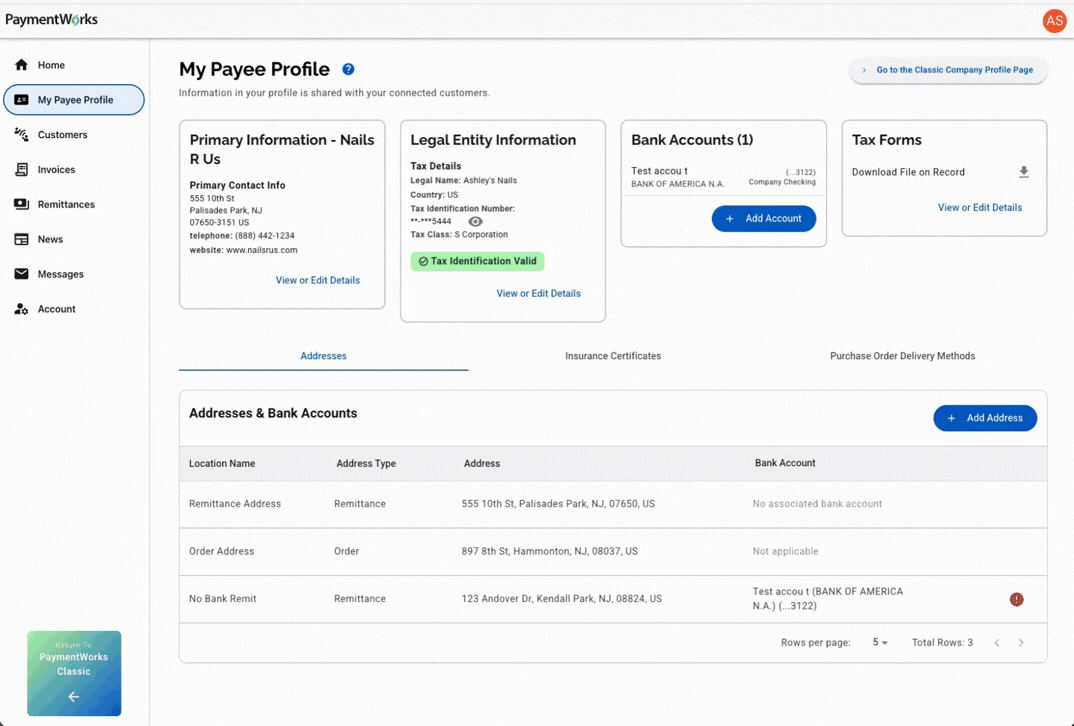1074x726 pixels.
Task: Click the Add Account button
Action: 764,218
